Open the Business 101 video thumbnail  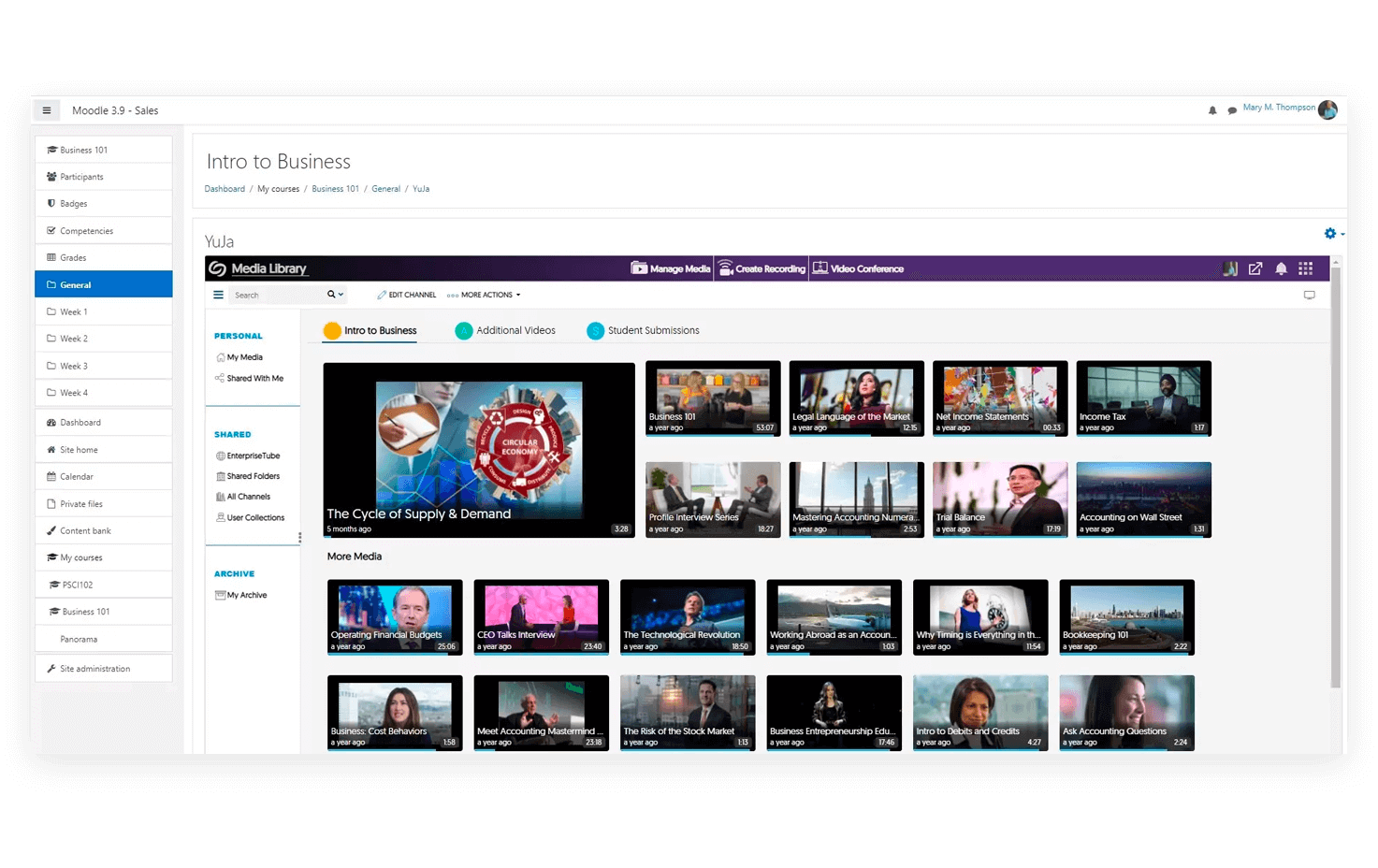click(x=713, y=398)
